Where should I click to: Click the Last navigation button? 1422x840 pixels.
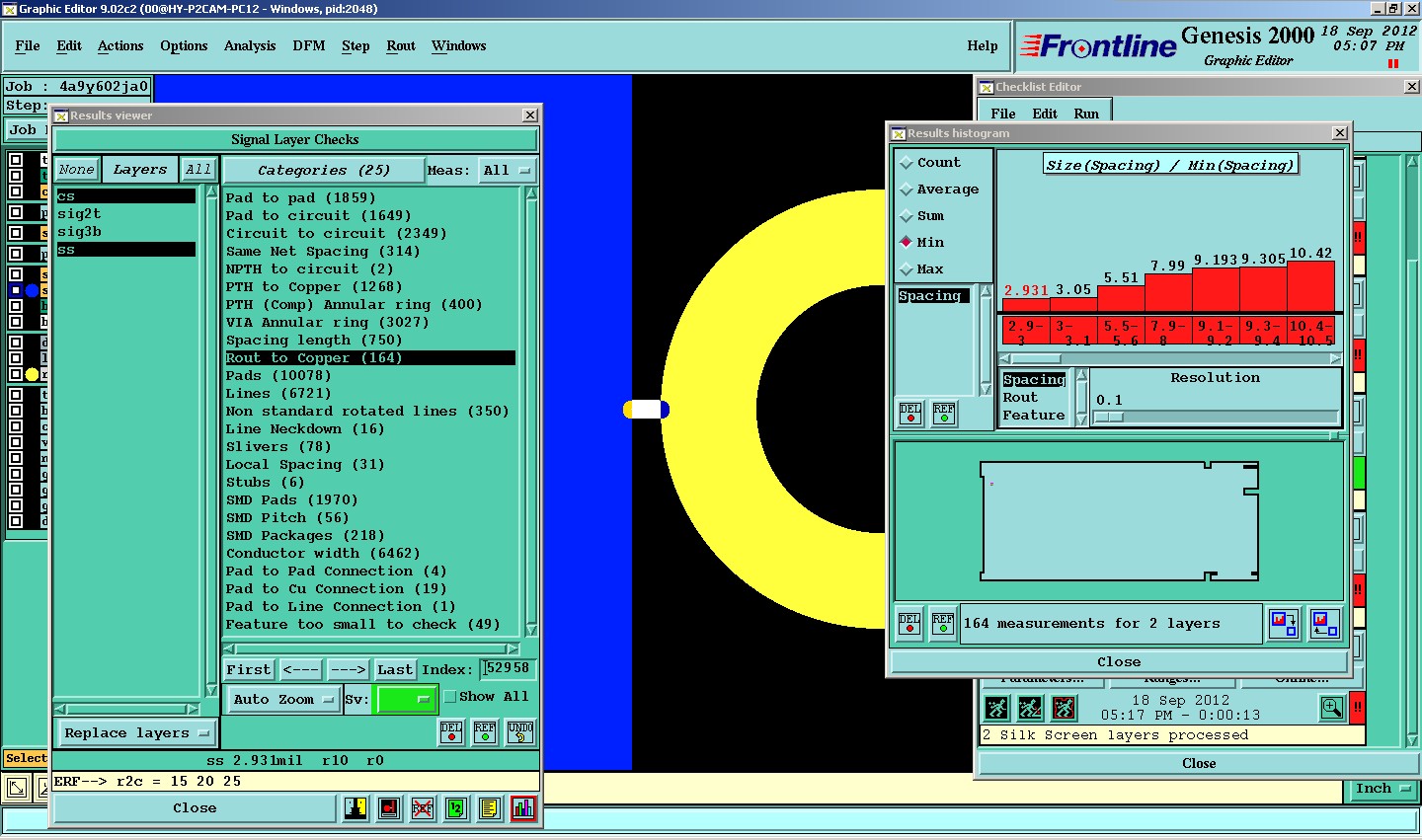pyautogui.click(x=395, y=669)
